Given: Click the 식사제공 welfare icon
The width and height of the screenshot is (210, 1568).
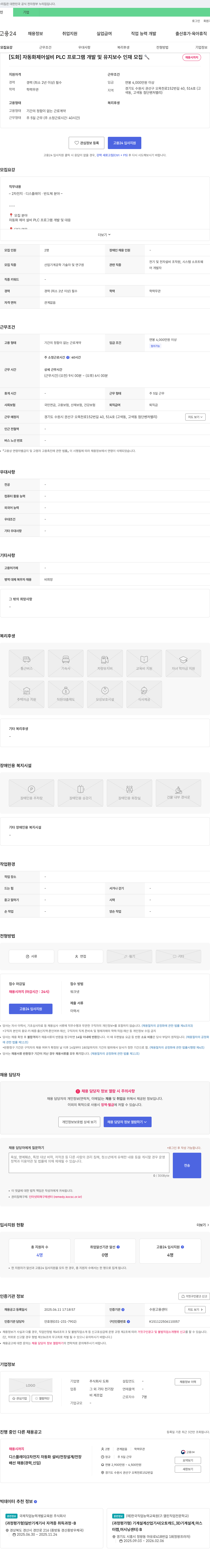Looking at the screenshot, I should pos(144,694).
